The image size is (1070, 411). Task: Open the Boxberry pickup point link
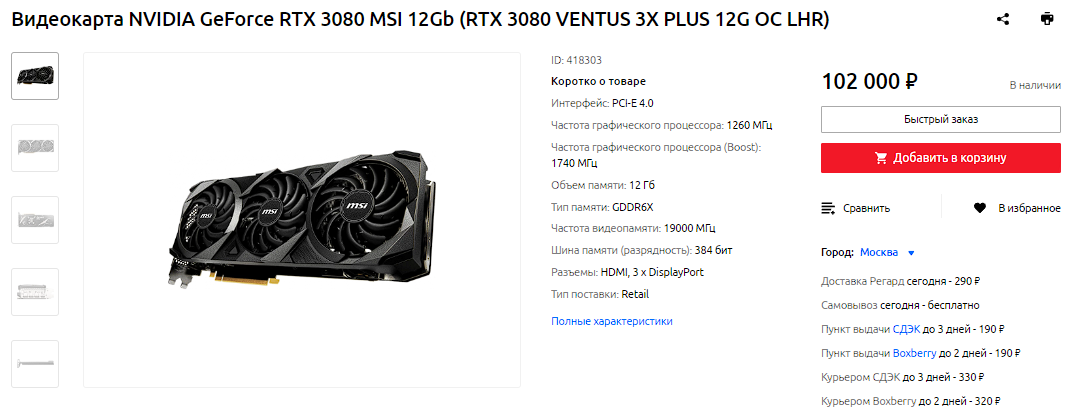click(x=914, y=353)
